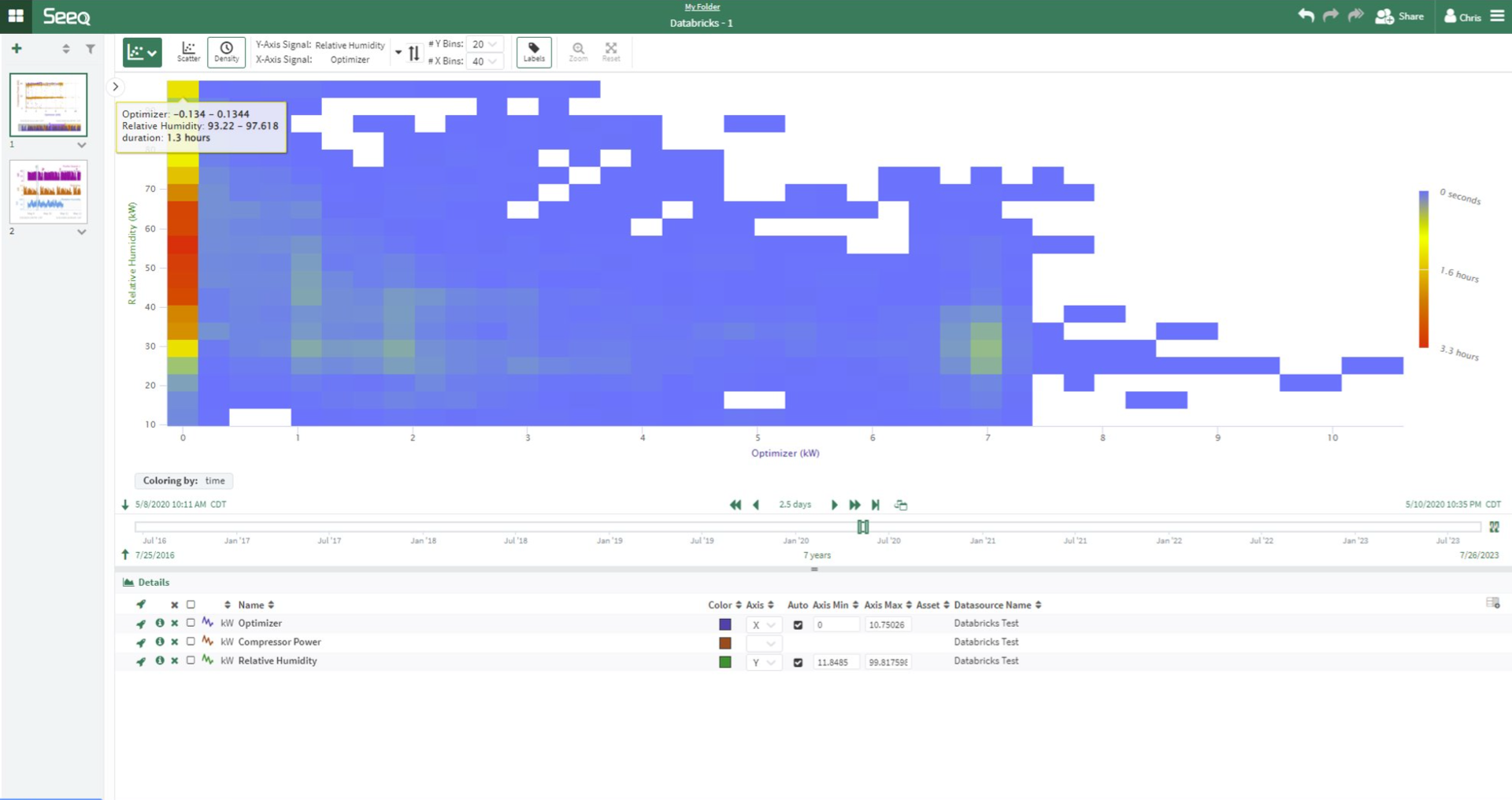Enable Auto axis for Compressor Power

click(x=798, y=643)
